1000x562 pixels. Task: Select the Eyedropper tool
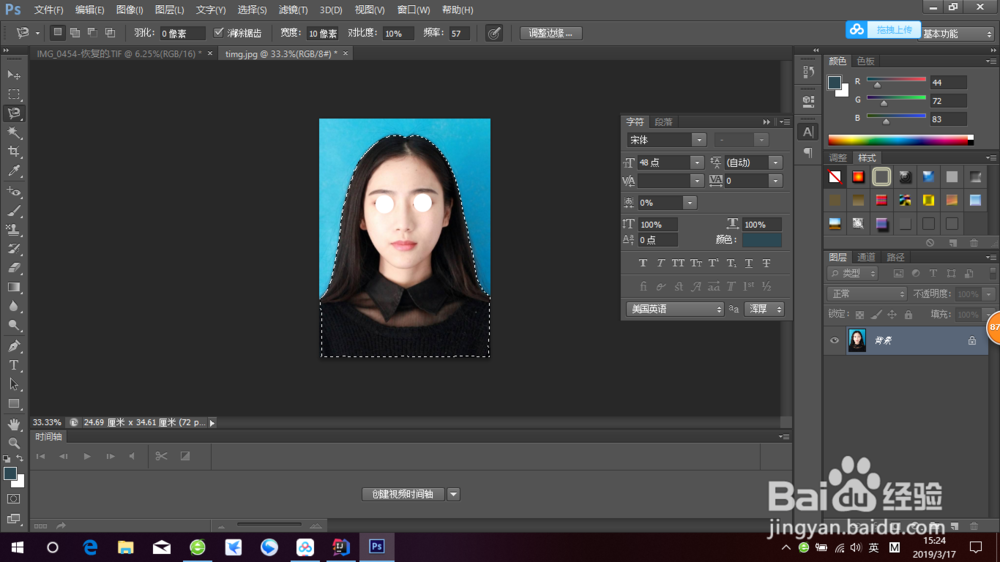pyautogui.click(x=14, y=171)
